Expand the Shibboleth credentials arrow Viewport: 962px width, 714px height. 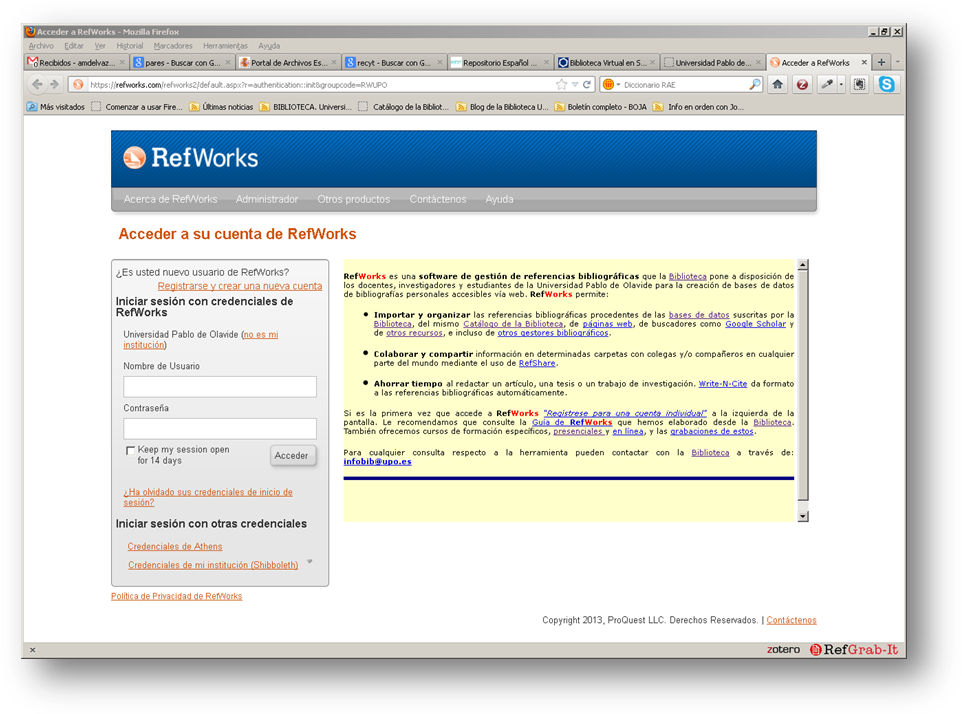310,562
